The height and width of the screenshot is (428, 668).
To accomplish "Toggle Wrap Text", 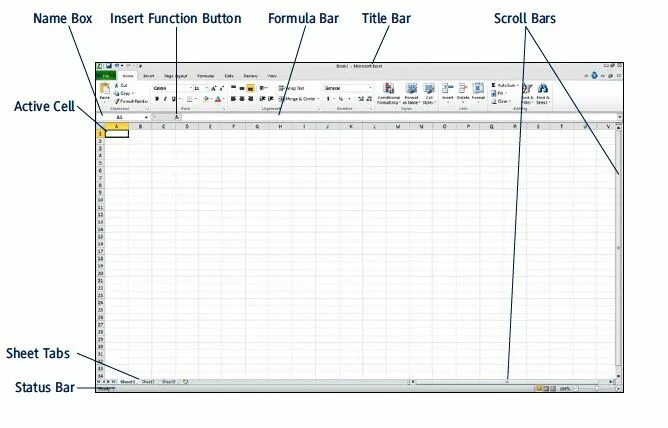I will 291,88.
